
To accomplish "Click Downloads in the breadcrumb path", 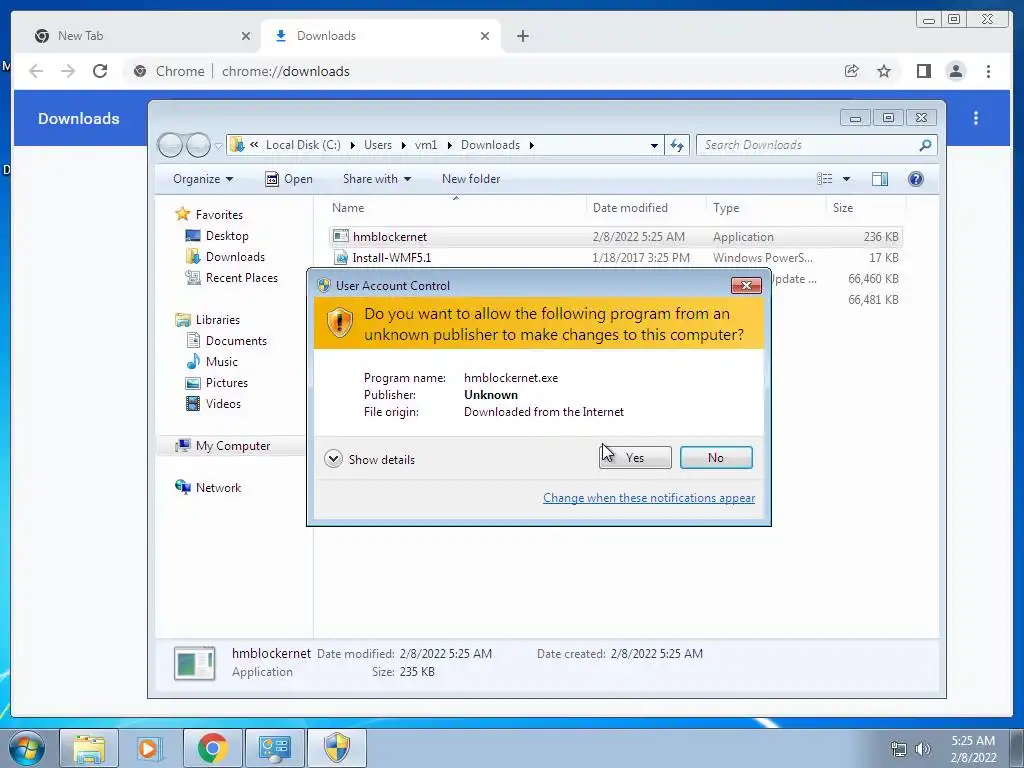I will pos(490,145).
